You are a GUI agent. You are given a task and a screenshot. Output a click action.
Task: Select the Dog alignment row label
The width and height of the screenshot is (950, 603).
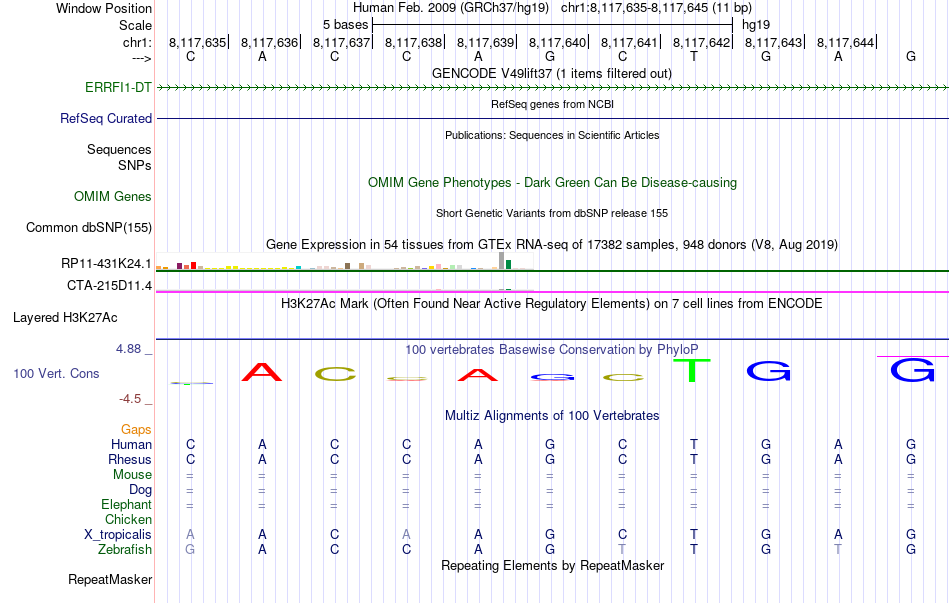(x=141, y=489)
